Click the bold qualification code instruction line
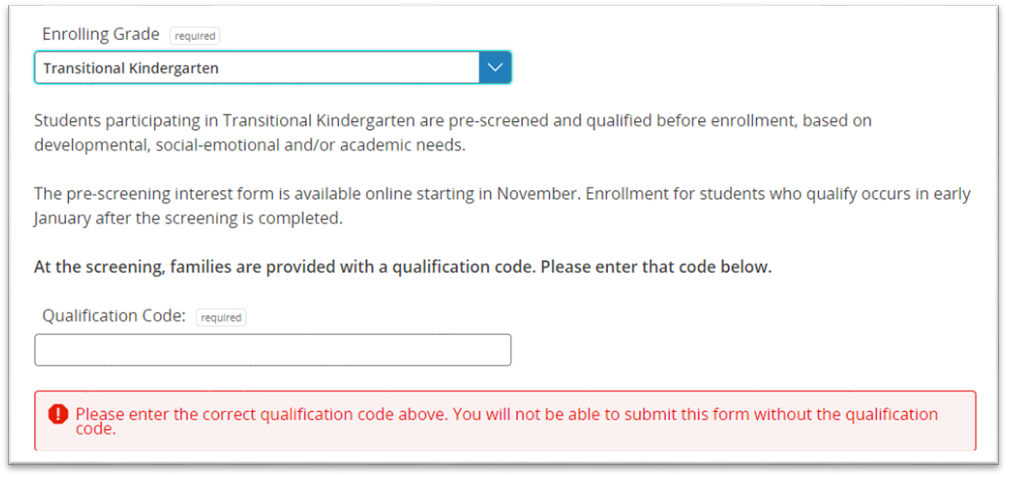Screen dimensions: 1009x477 tap(403, 268)
